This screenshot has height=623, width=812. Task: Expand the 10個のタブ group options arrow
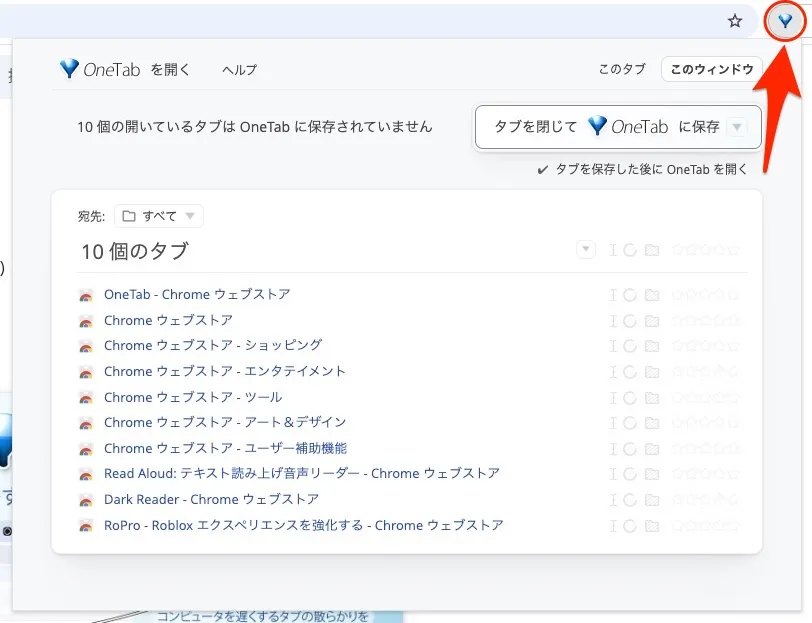click(586, 250)
